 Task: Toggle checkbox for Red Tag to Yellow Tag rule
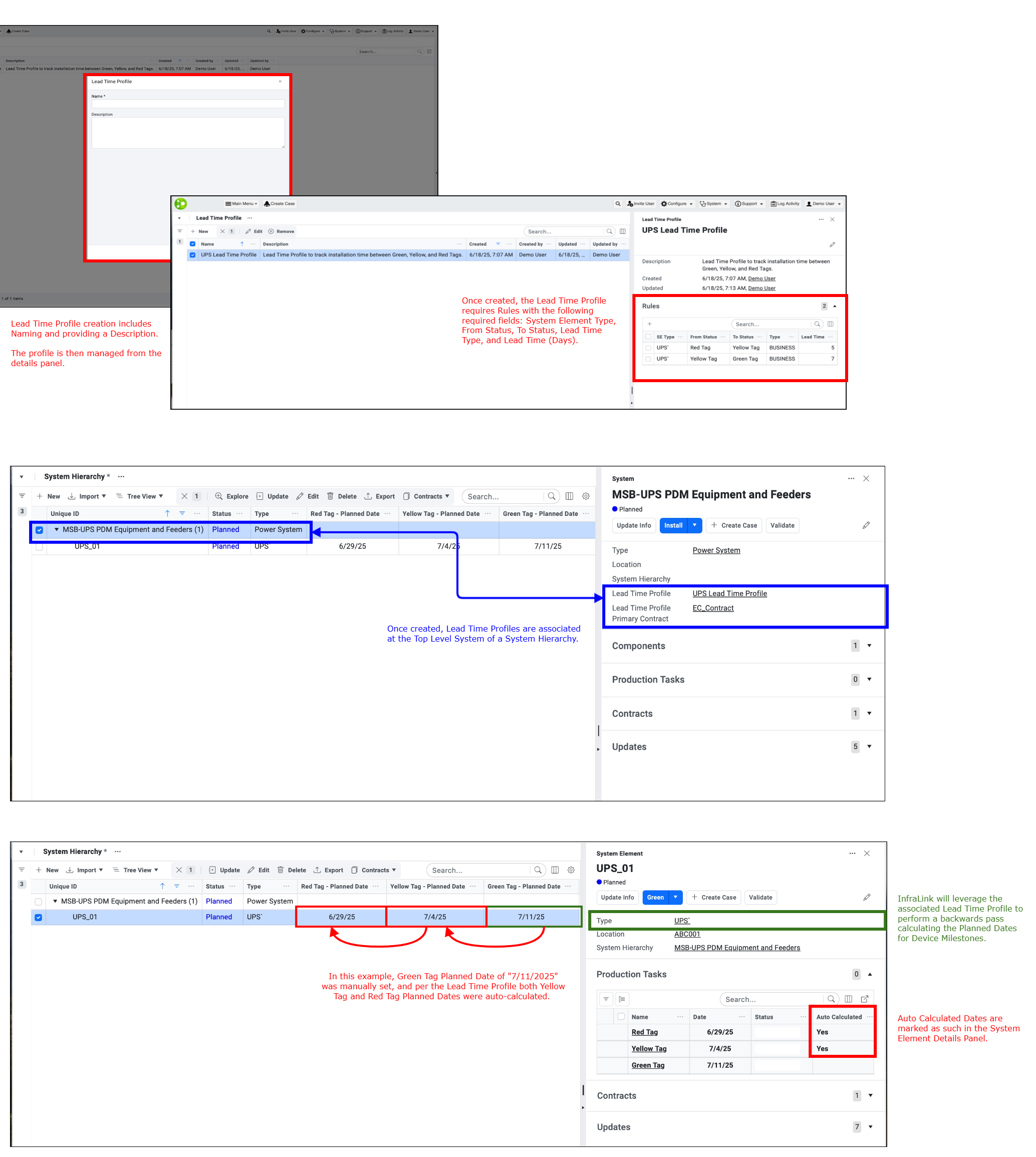(648, 348)
